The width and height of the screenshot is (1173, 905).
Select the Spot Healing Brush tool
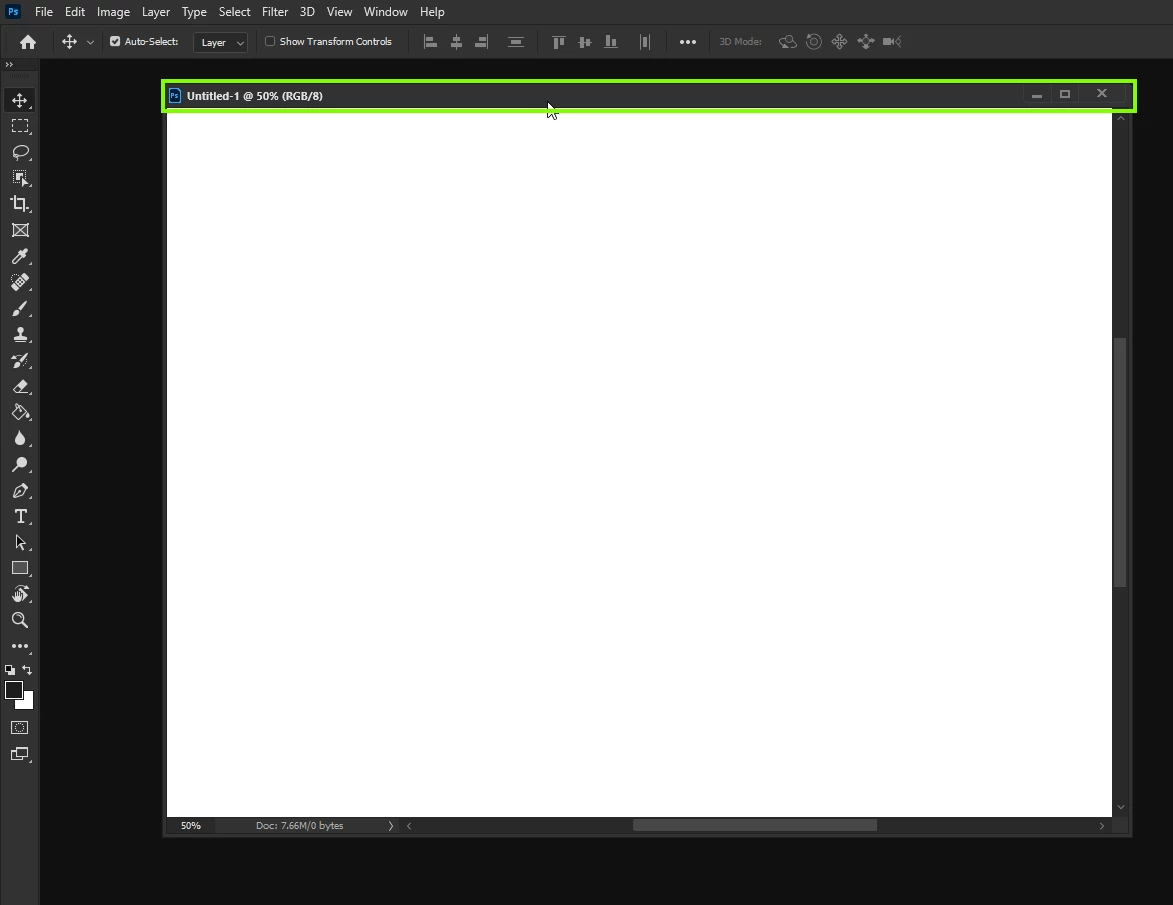pos(20,282)
